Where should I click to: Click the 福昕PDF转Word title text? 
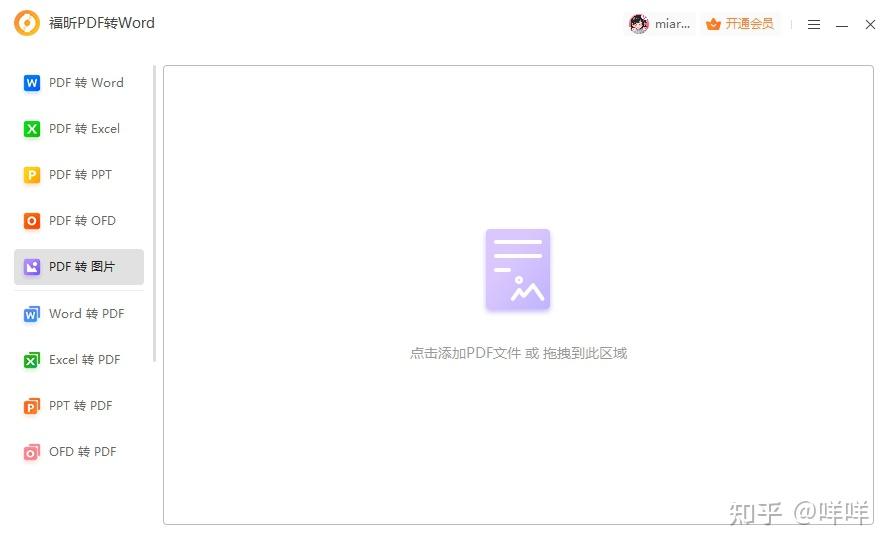pos(102,23)
